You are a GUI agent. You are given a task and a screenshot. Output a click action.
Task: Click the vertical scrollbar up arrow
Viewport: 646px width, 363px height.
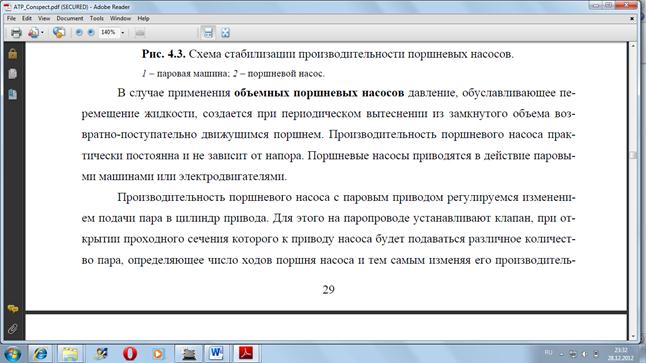coord(633,46)
